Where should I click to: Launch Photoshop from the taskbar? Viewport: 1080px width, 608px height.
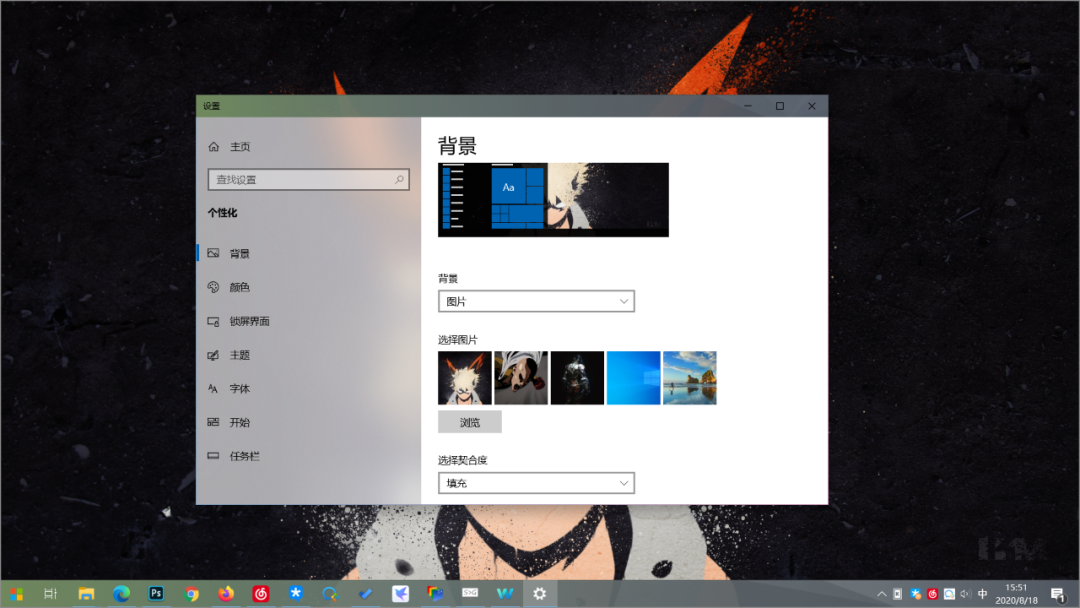pos(156,593)
